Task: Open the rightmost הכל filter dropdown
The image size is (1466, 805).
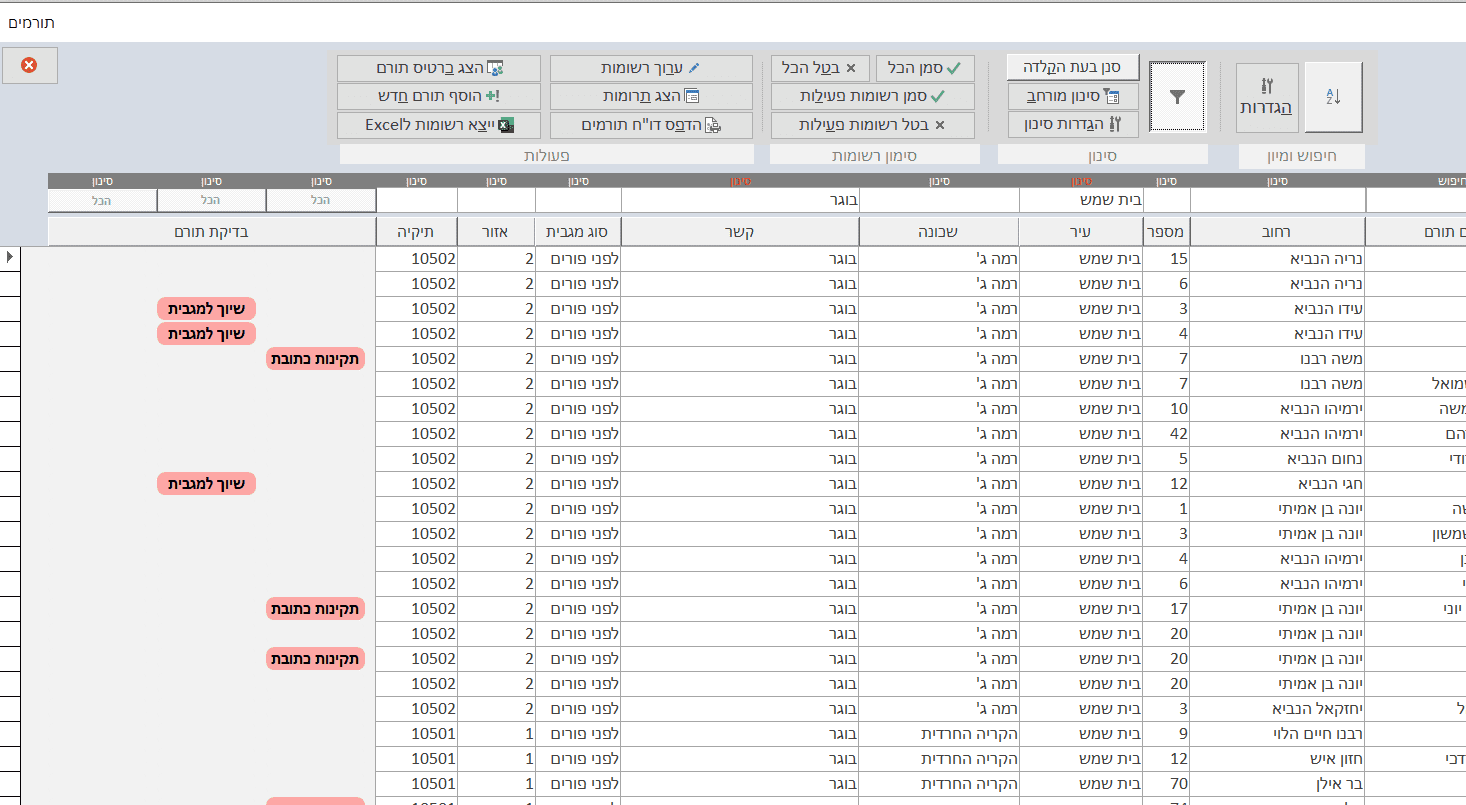Action: [x=321, y=200]
